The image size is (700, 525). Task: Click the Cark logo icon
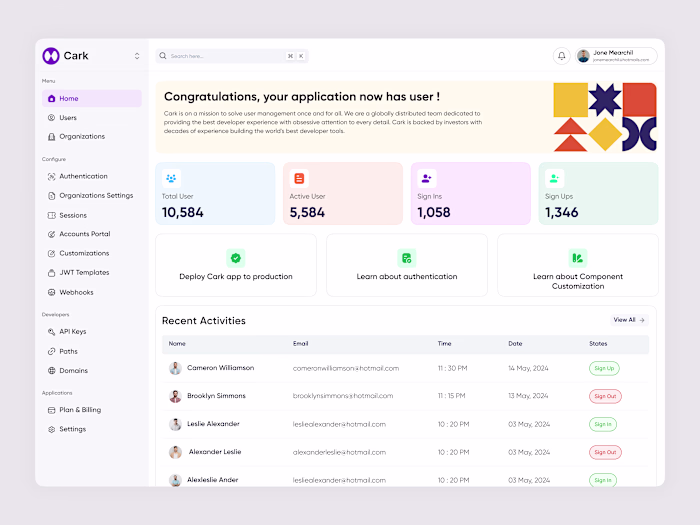tap(51, 56)
